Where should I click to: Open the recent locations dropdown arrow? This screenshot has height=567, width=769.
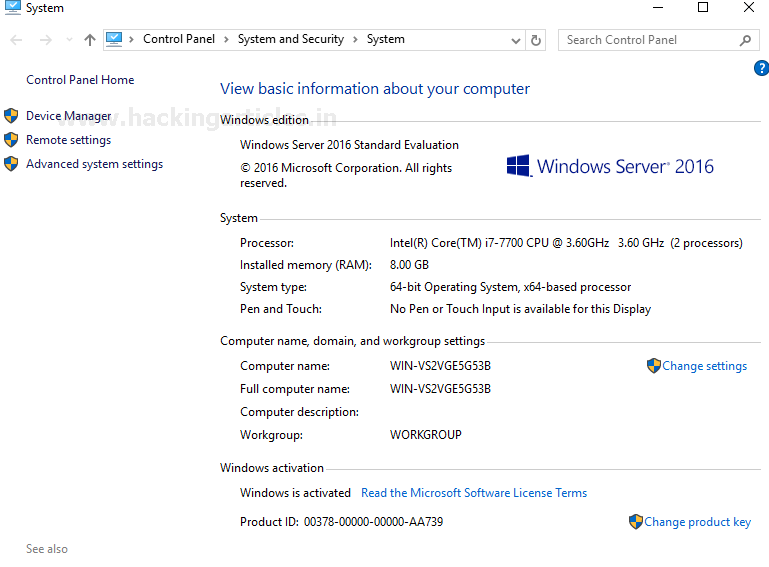point(69,40)
